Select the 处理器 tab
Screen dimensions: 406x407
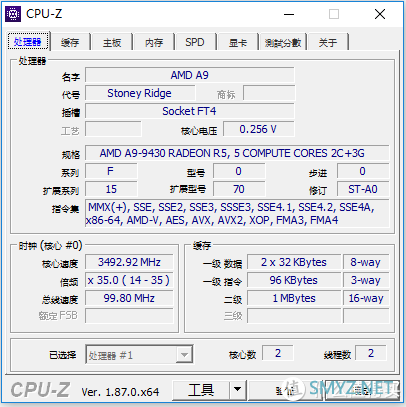click(x=28, y=42)
